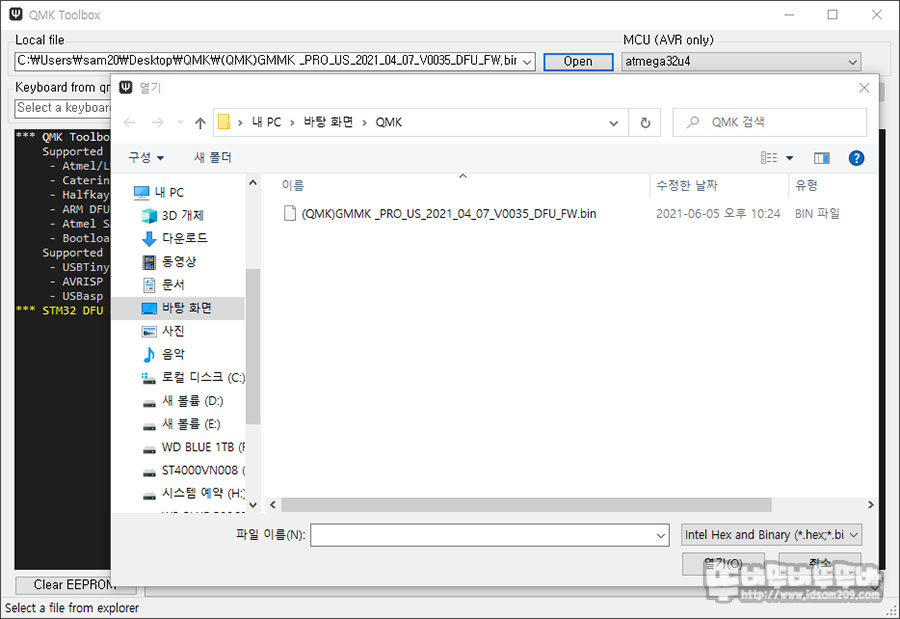Toggle the preview pane icon
Viewport: 900px width, 619px height.
821,158
